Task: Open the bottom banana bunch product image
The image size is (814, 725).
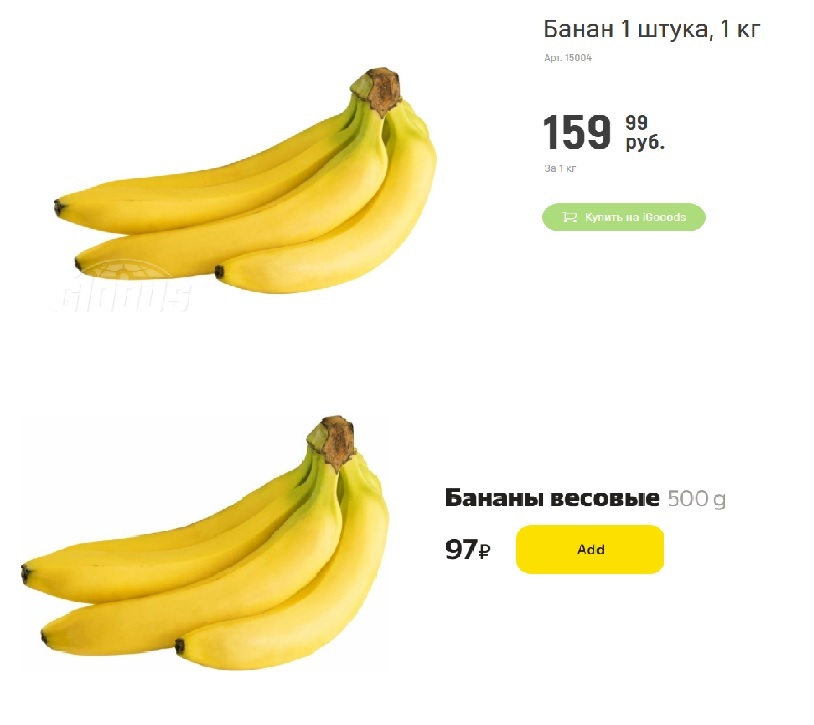Action: click(x=205, y=543)
